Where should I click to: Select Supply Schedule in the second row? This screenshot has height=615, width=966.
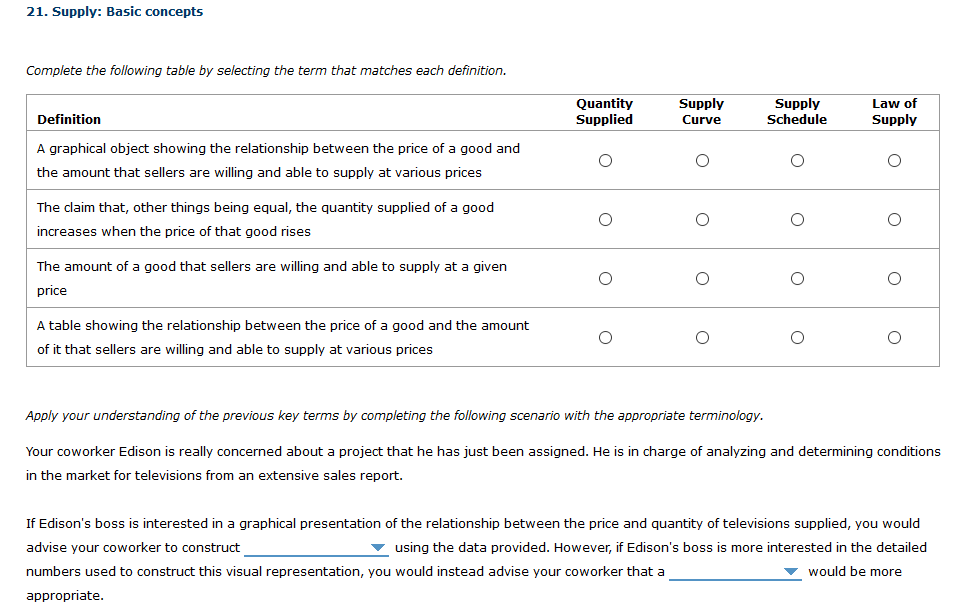[x=796, y=219]
